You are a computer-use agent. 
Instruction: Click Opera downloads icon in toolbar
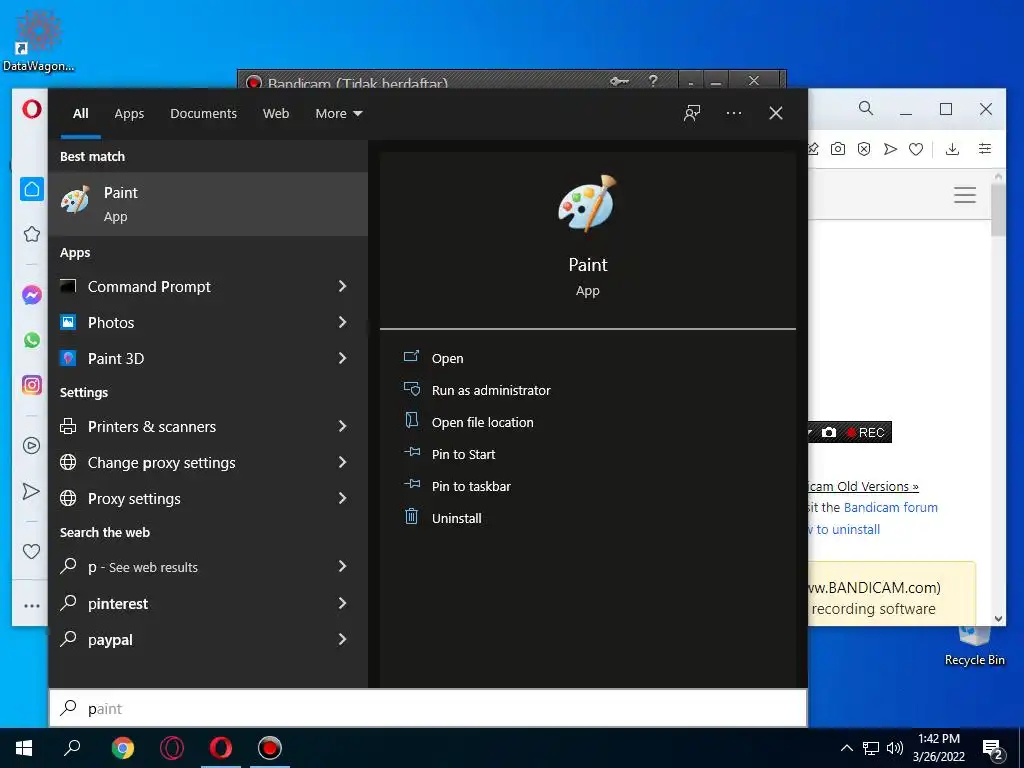pos(952,149)
